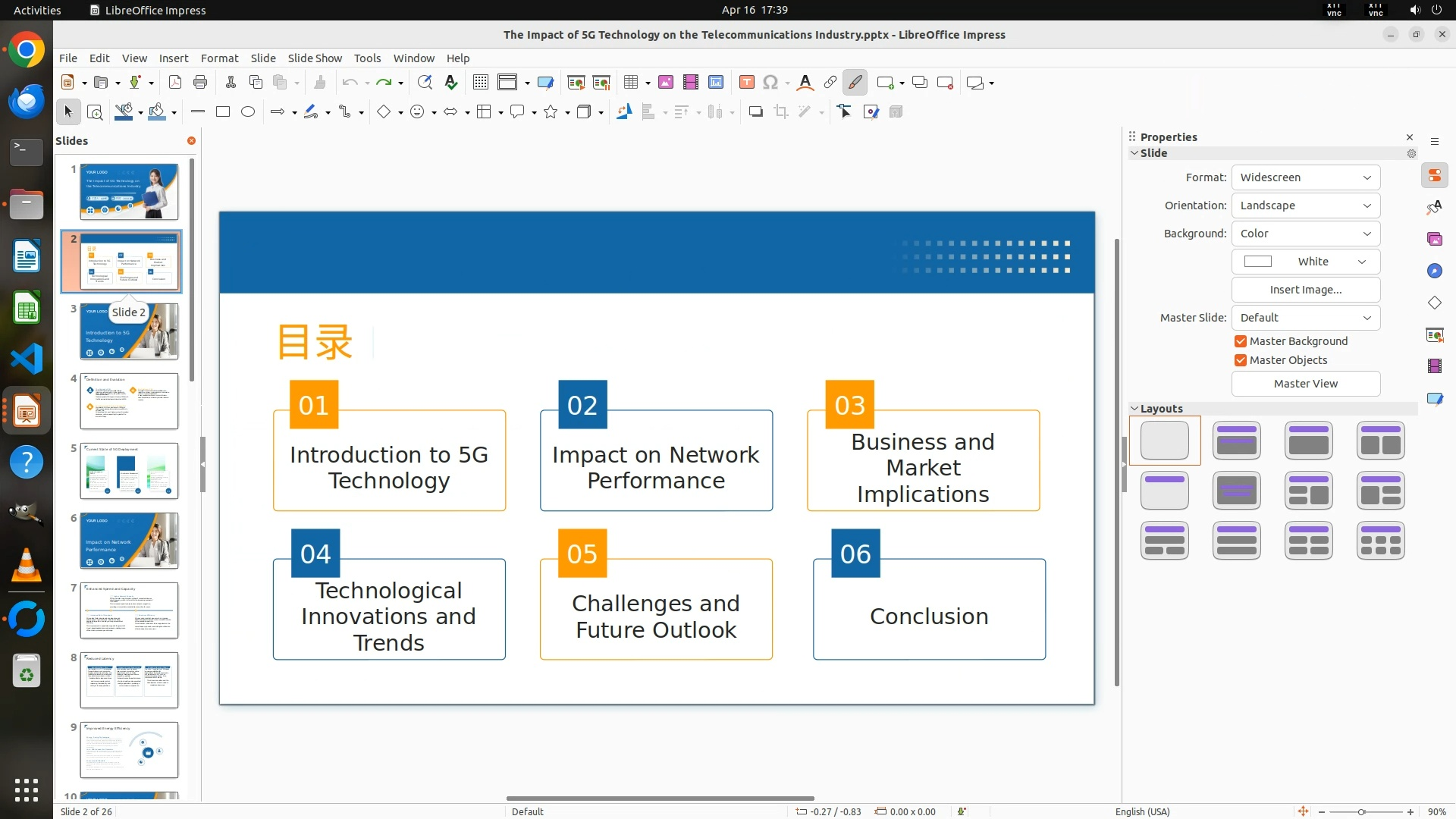
Task: Open the Format menu
Action: coord(219,58)
